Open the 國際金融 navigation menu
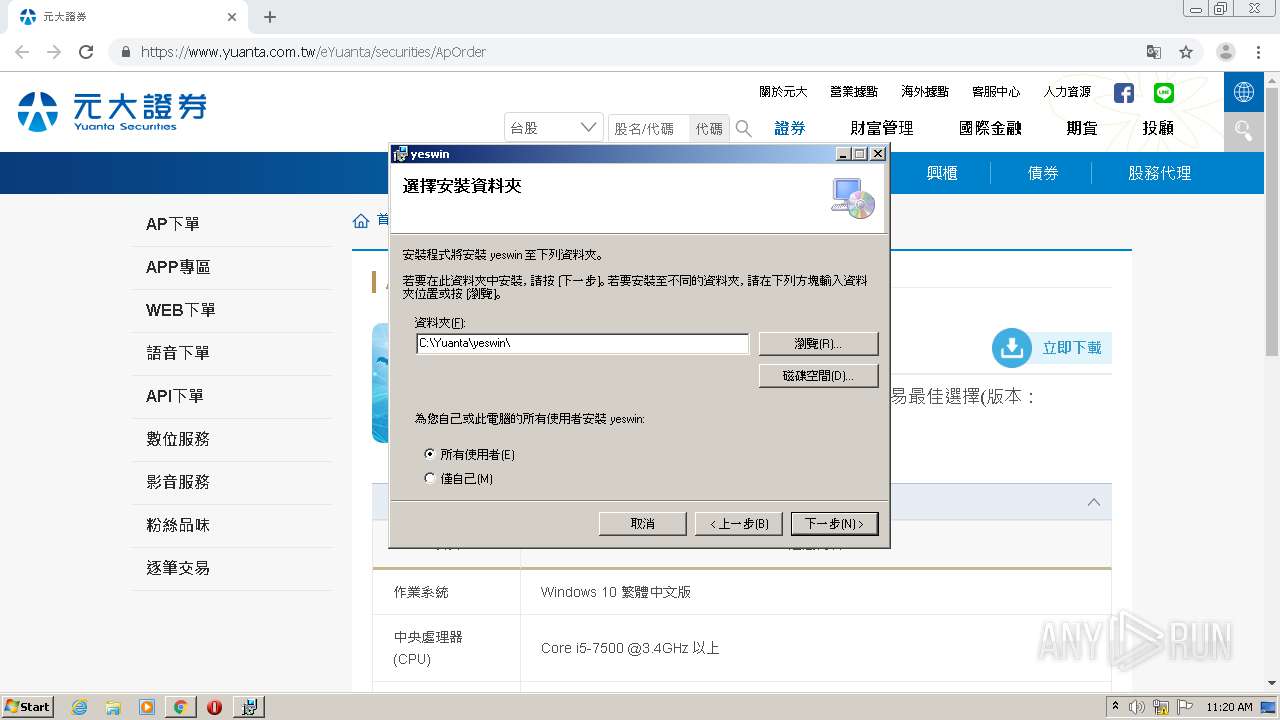Viewport: 1280px width, 720px height. tap(990, 128)
